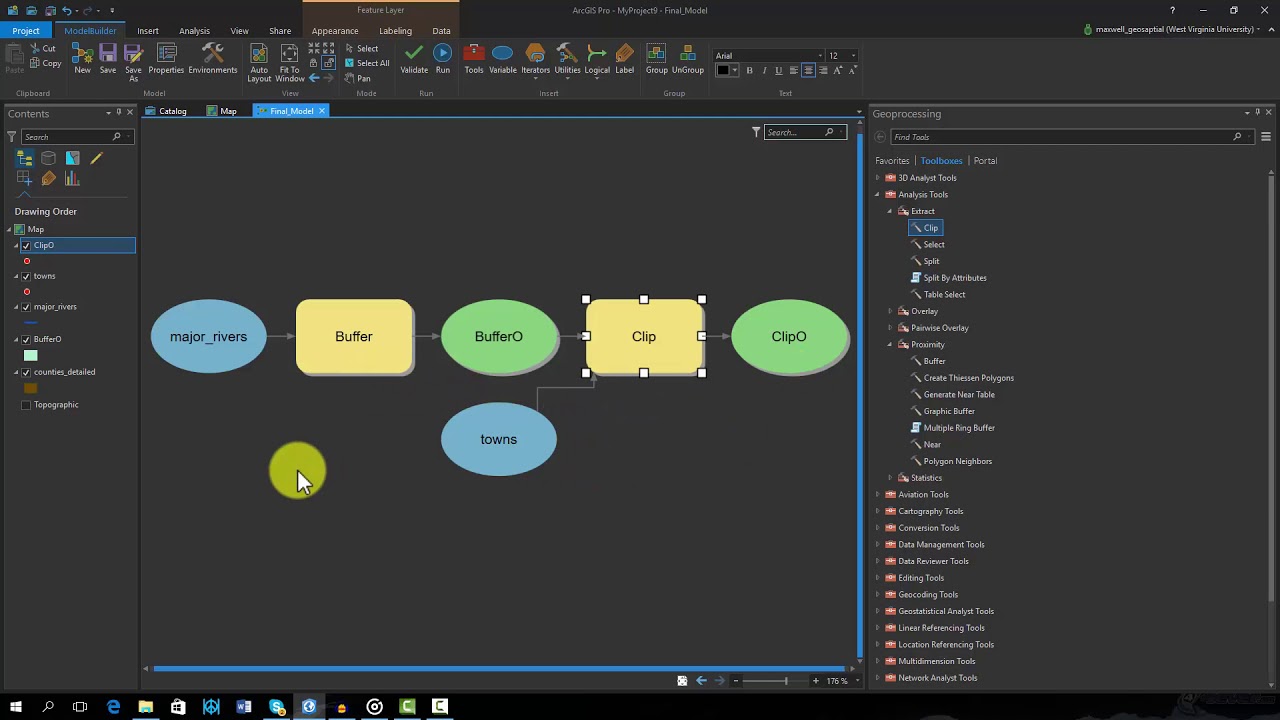
Task: Expand the Overlay toolset
Action: click(x=890, y=311)
